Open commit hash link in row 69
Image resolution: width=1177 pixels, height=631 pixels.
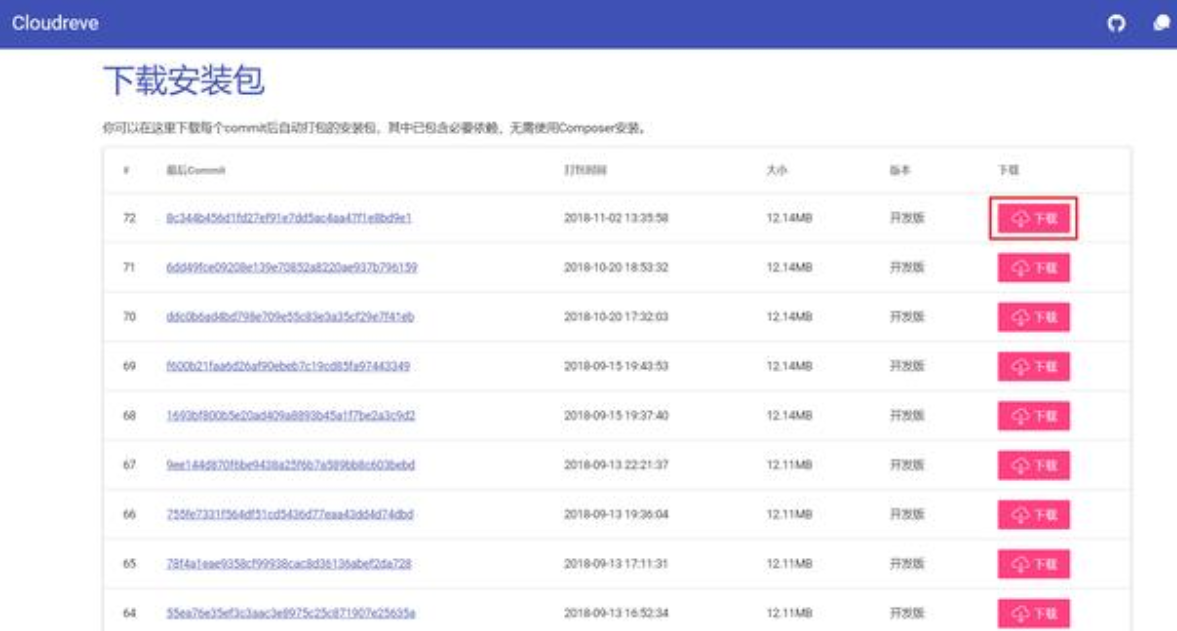click(287, 366)
